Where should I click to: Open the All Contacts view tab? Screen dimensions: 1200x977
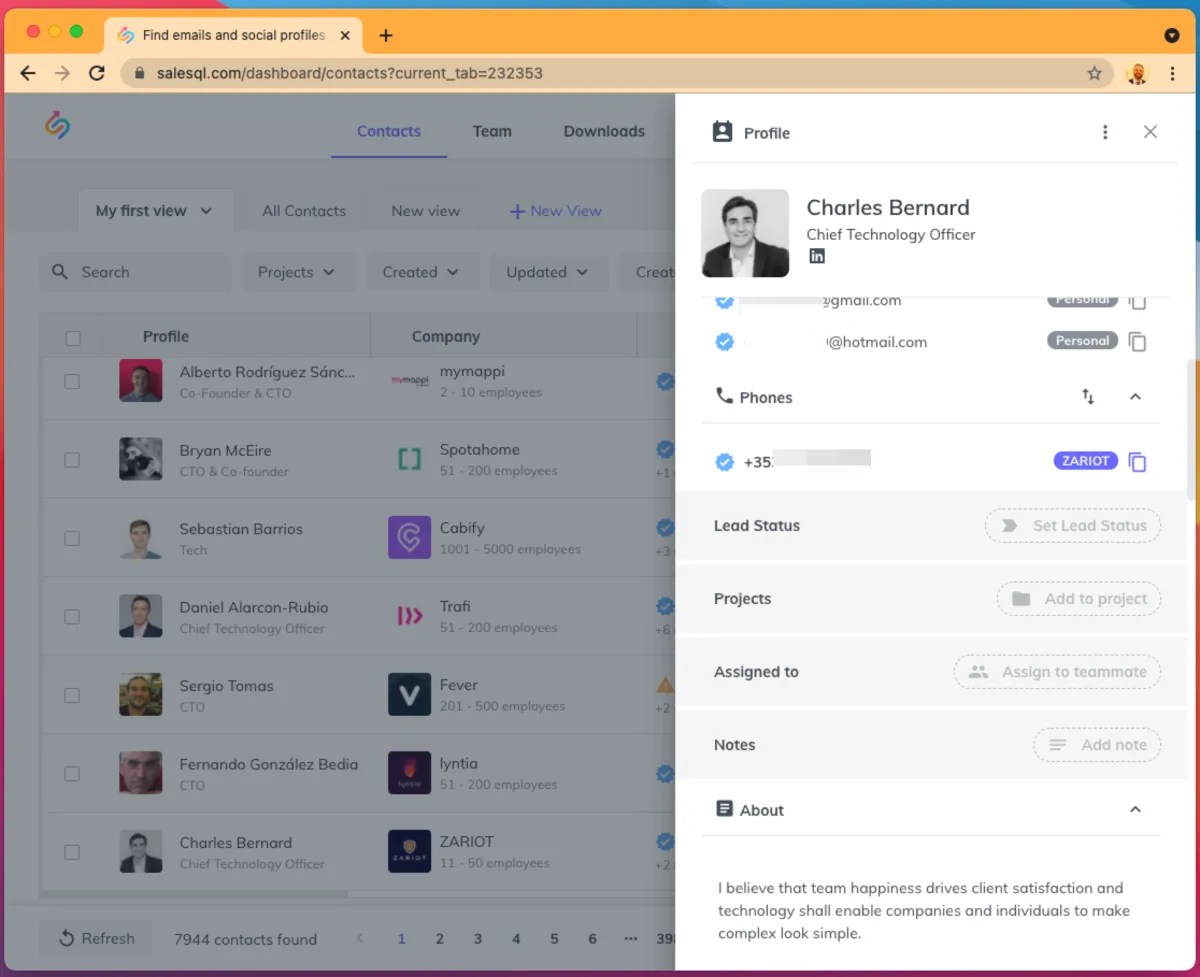pos(304,211)
